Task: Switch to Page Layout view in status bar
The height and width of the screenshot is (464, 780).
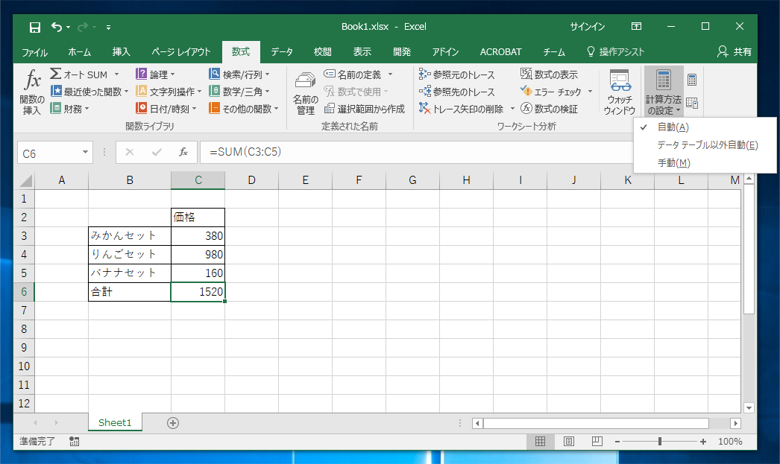Action: (569, 441)
